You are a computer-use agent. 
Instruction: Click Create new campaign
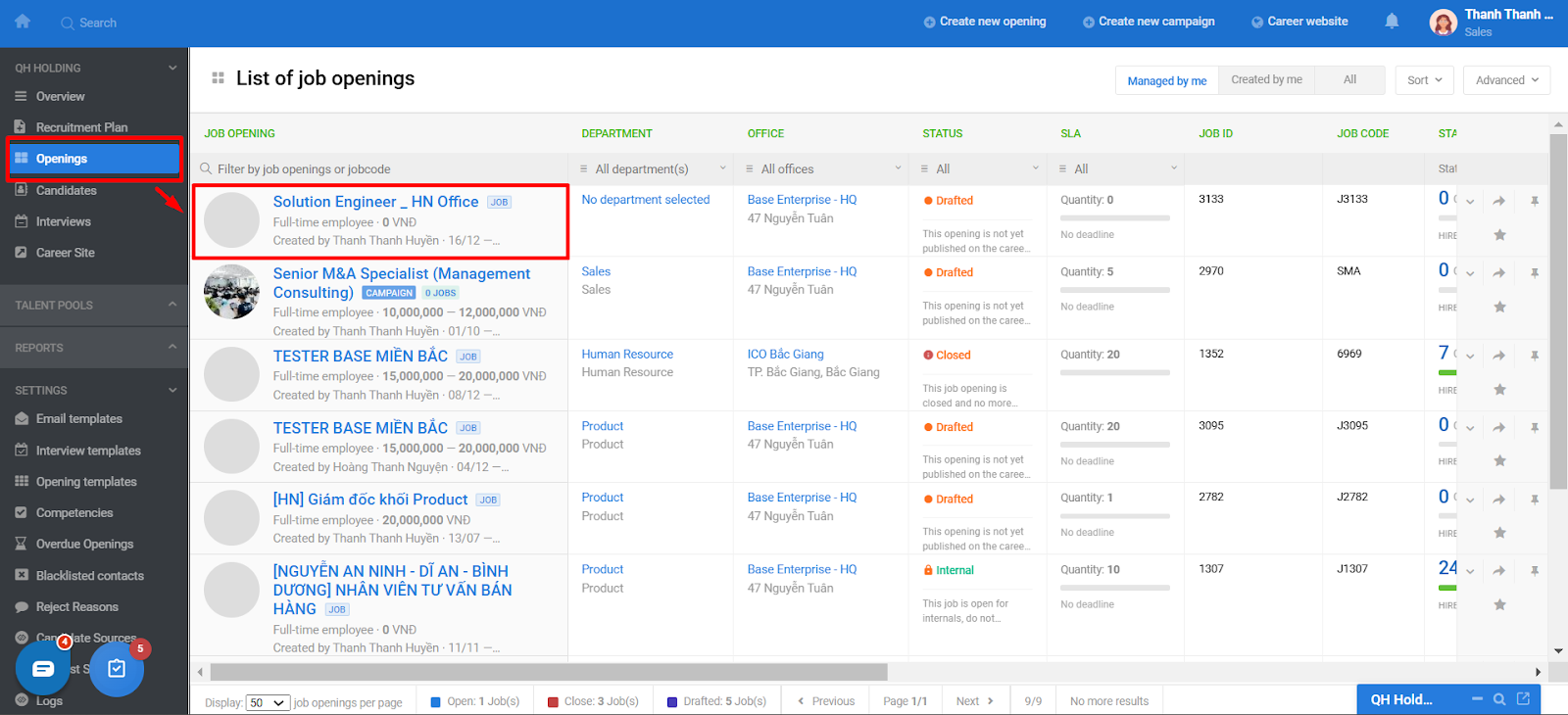coord(1149,22)
